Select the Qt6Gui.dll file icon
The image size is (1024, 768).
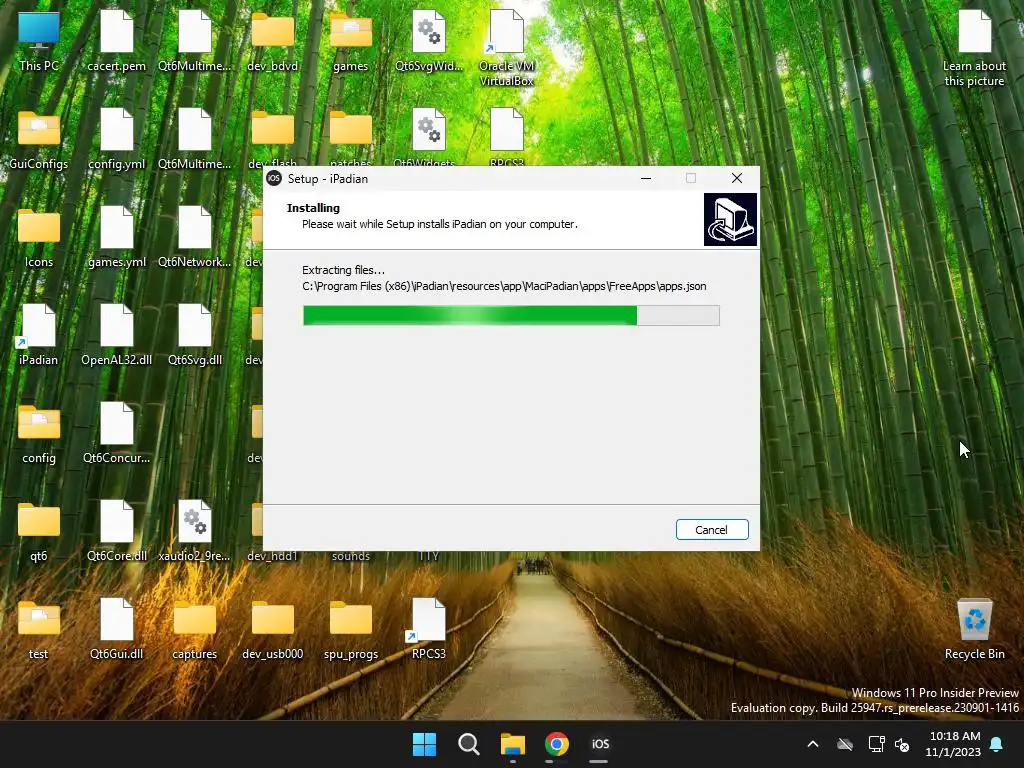117,629
